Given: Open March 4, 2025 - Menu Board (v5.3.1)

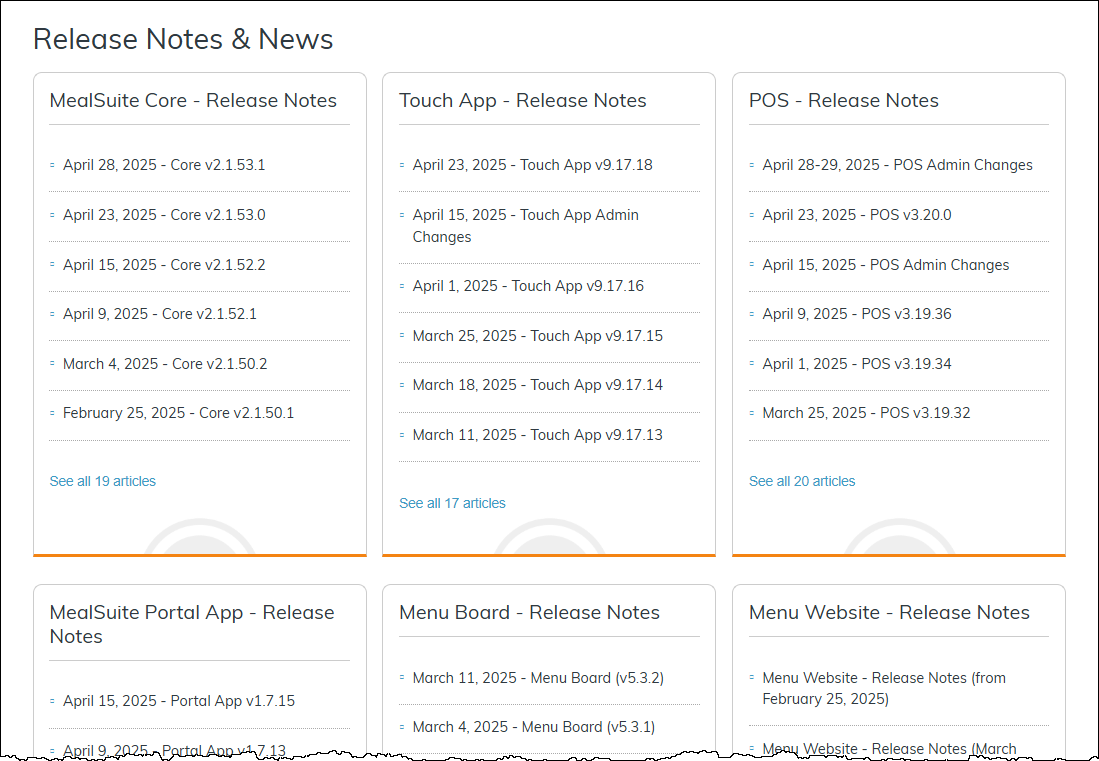Looking at the screenshot, I should coord(533,727).
